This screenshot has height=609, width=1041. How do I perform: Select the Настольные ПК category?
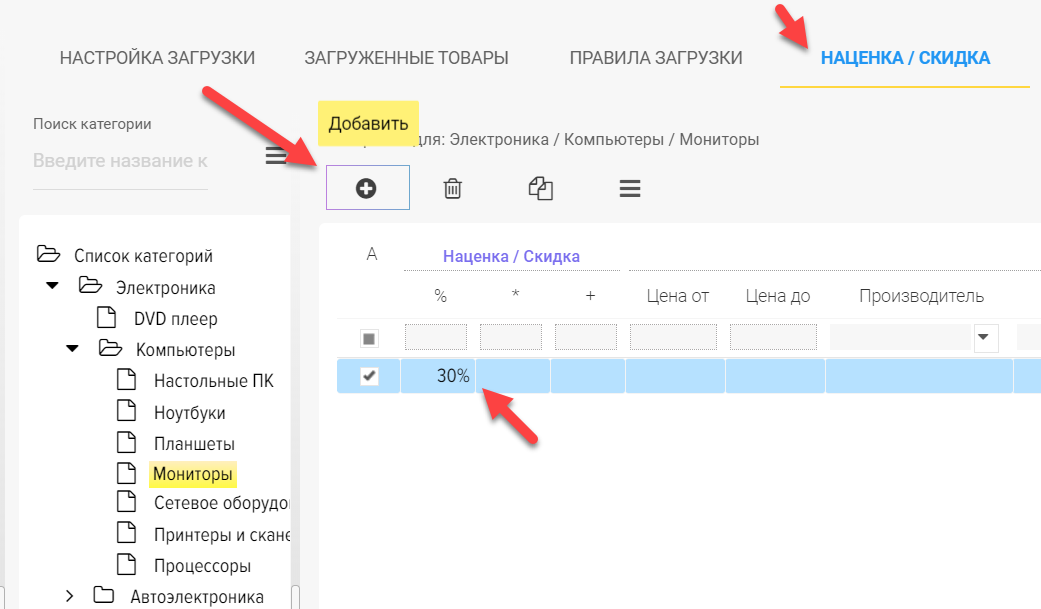214,381
